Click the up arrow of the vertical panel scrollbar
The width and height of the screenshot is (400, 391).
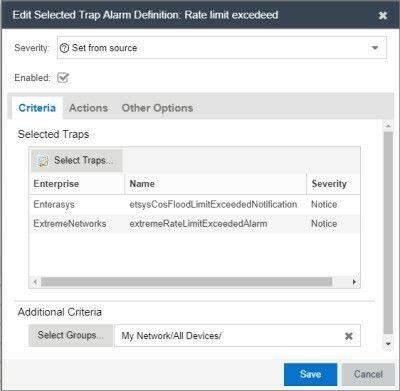tap(388, 126)
